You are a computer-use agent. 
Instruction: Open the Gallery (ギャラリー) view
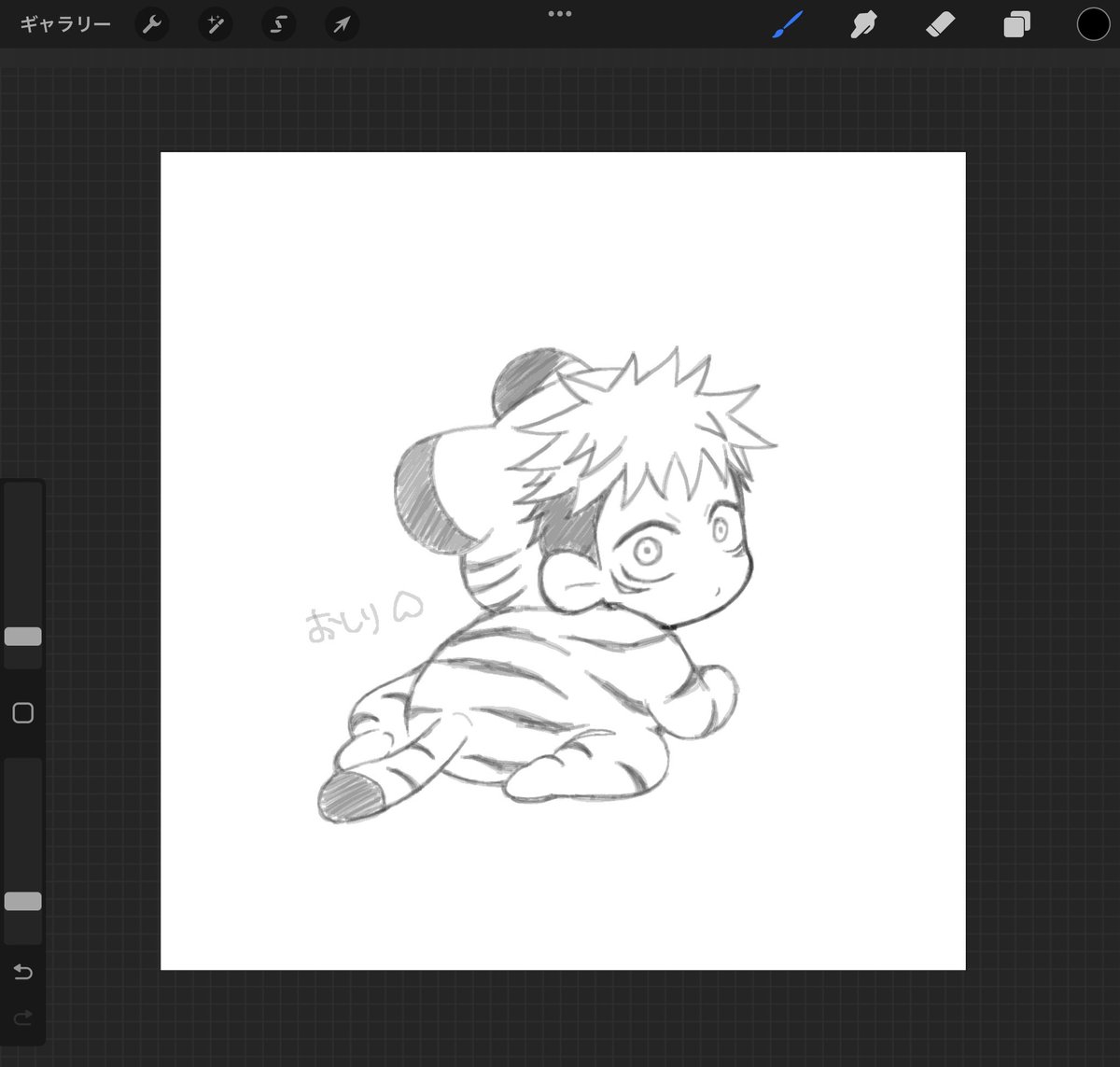coord(65,24)
